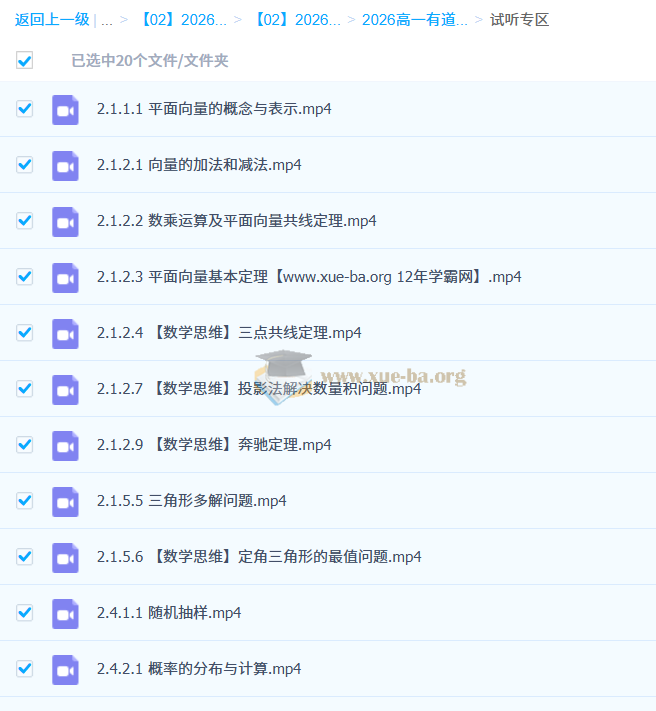656x711 pixels.
Task: Uncheck 2.1.2.1 向量的加法和减法.mp4
Action: (24, 165)
